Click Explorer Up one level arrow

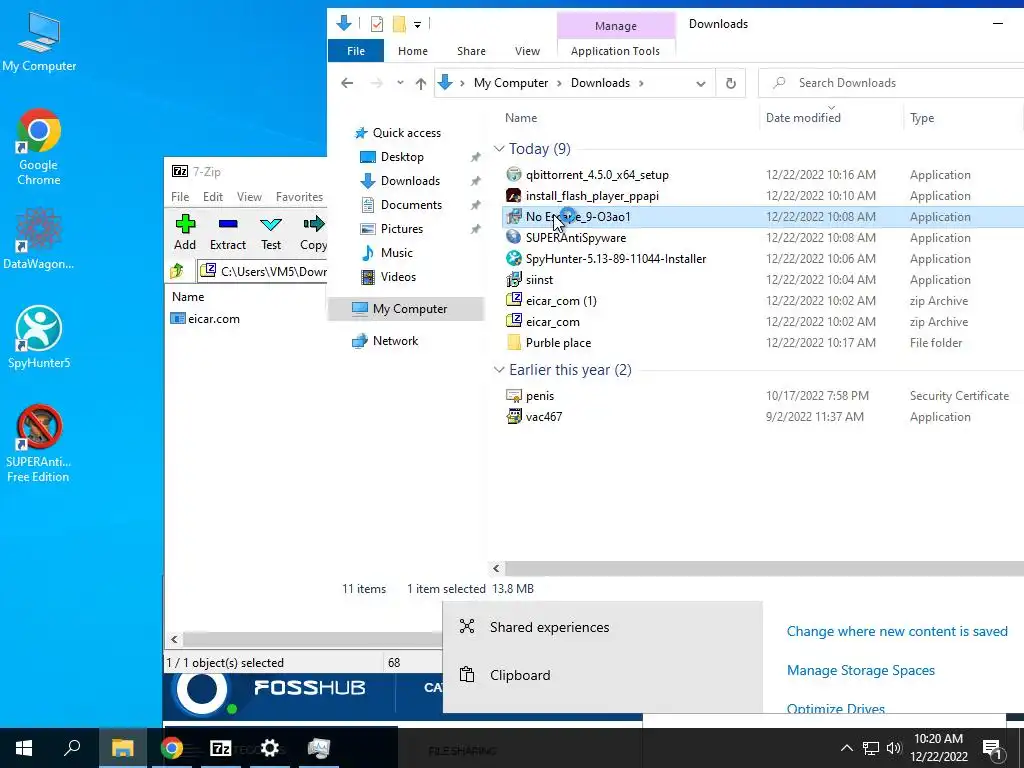pyautogui.click(x=421, y=83)
